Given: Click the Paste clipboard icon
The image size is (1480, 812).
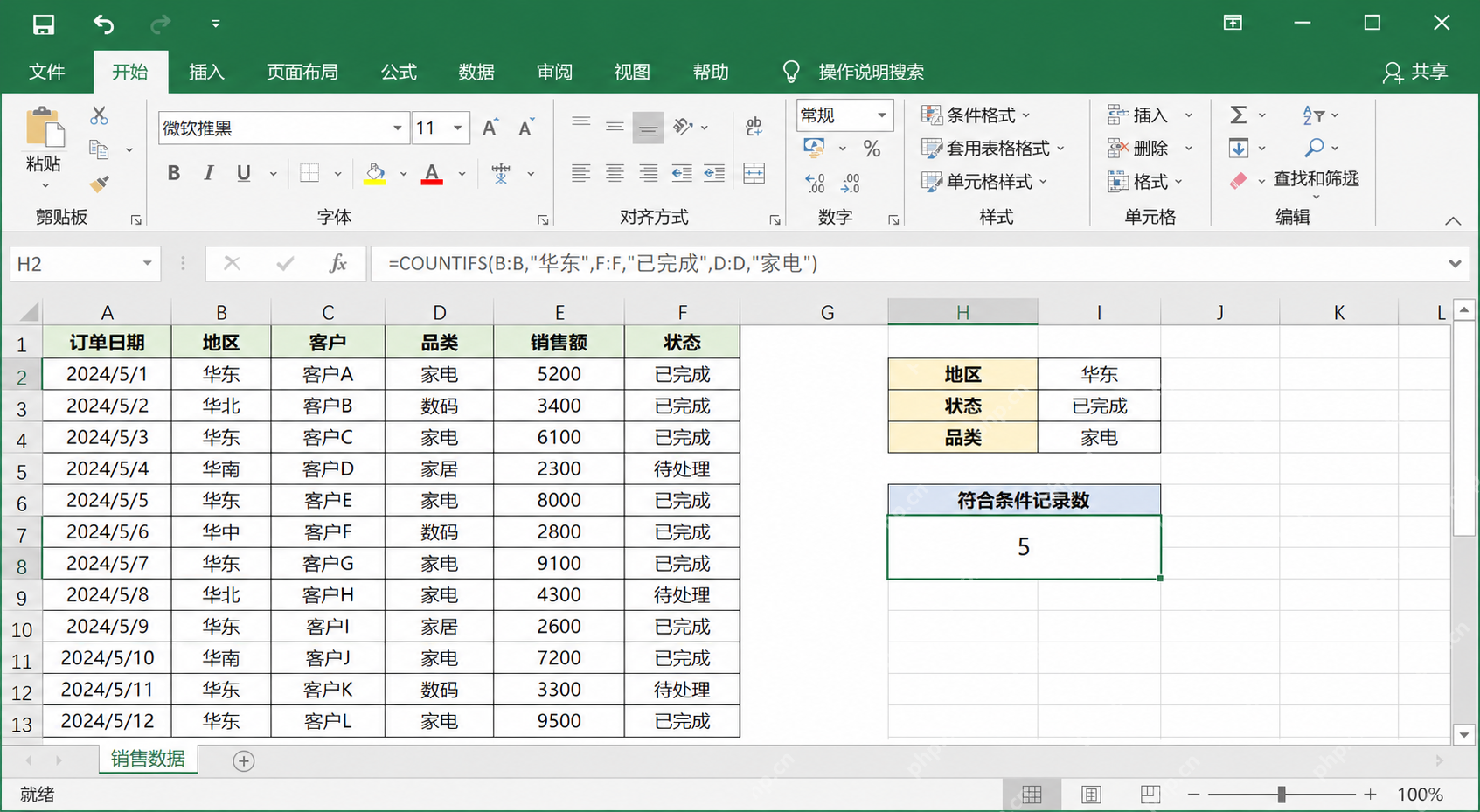Looking at the screenshot, I should tap(44, 128).
